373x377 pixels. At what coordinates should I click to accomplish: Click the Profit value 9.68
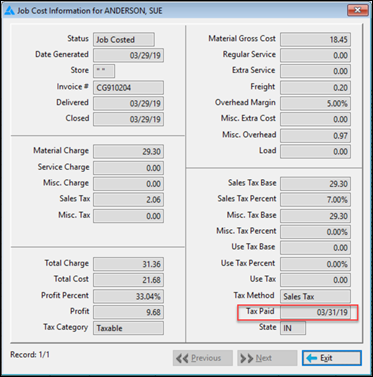pos(128,312)
